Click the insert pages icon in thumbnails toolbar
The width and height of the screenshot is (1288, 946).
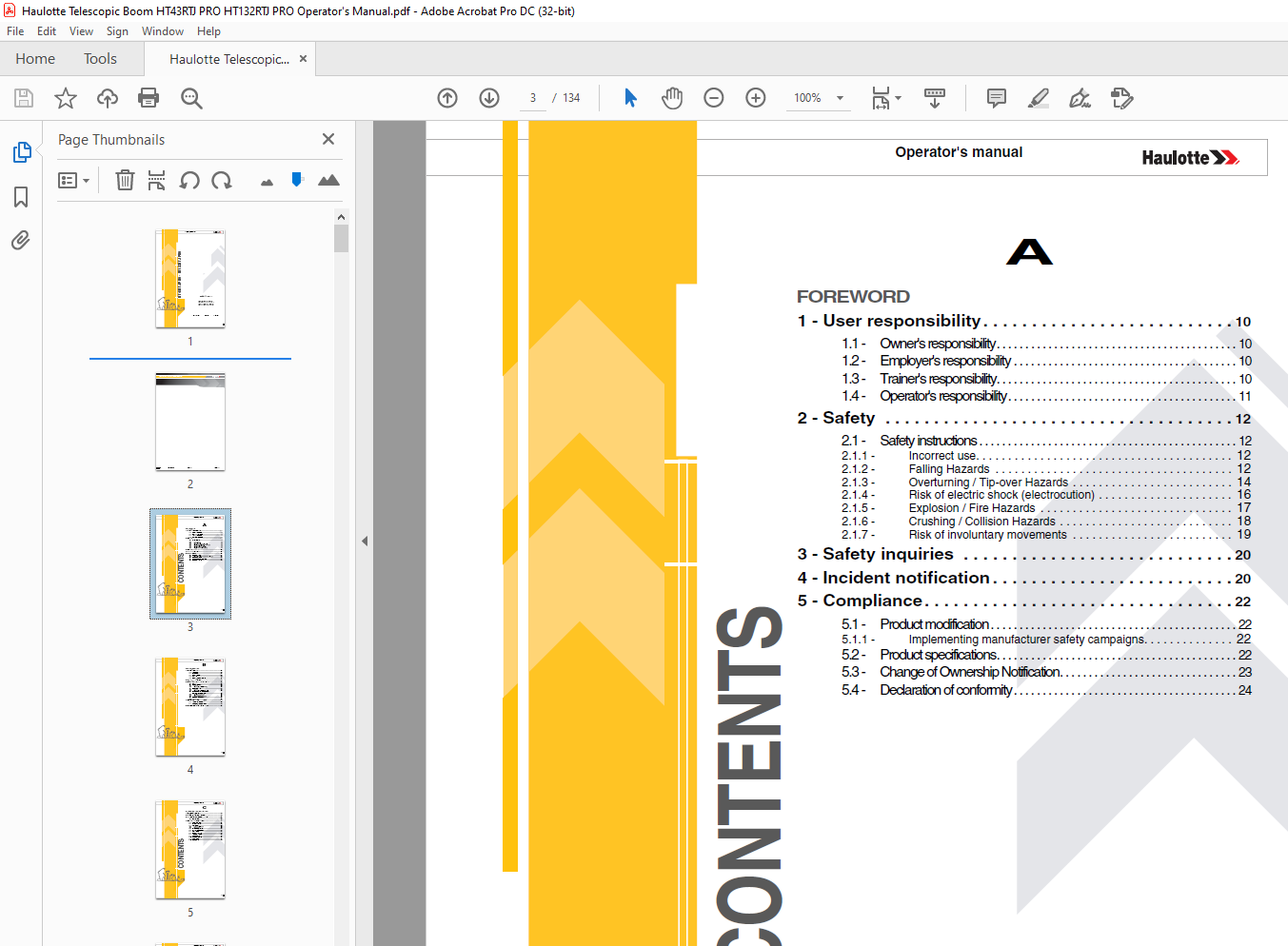[x=157, y=180]
